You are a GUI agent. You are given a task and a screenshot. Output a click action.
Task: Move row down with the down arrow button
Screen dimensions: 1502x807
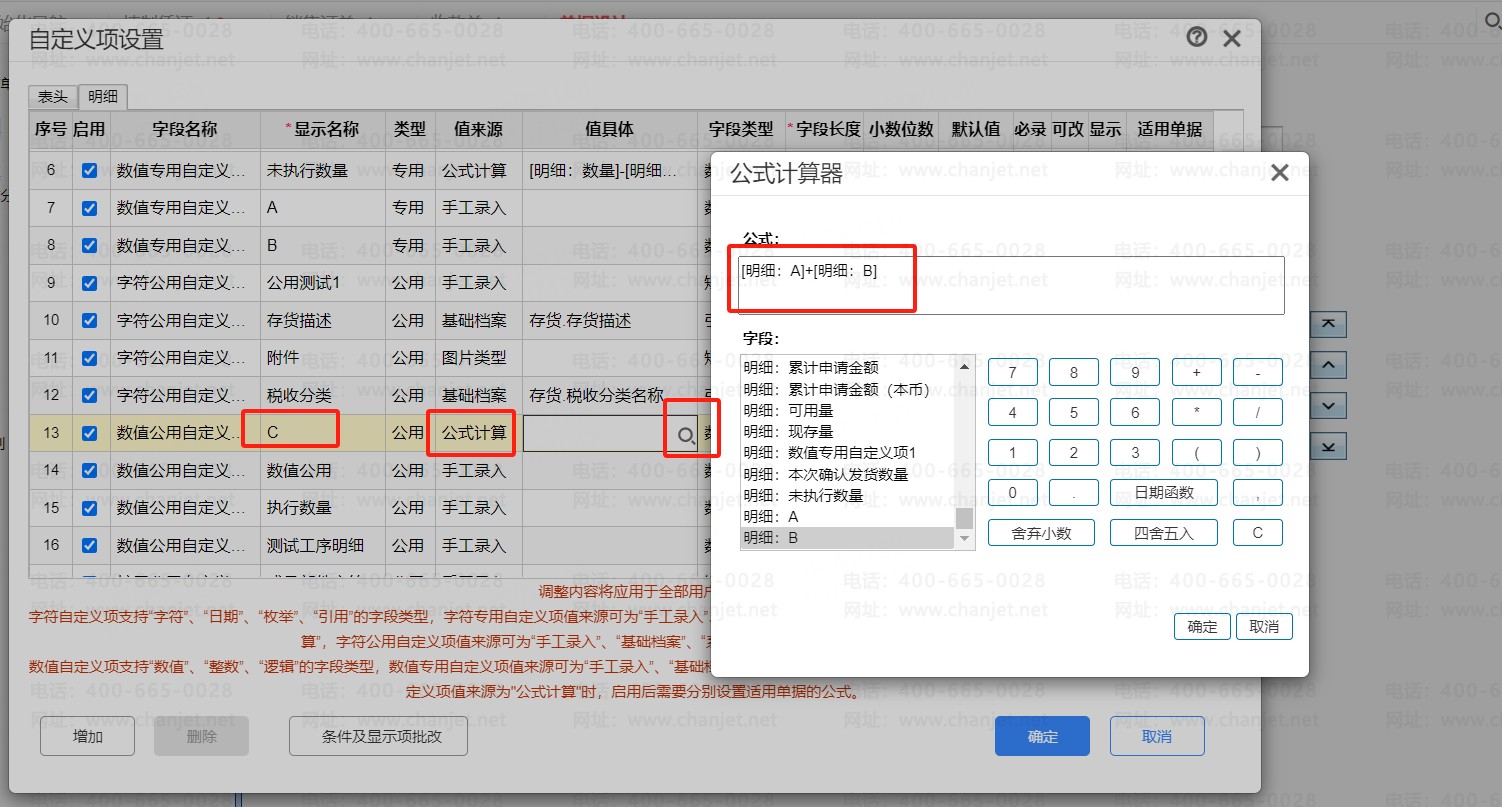coord(1328,405)
